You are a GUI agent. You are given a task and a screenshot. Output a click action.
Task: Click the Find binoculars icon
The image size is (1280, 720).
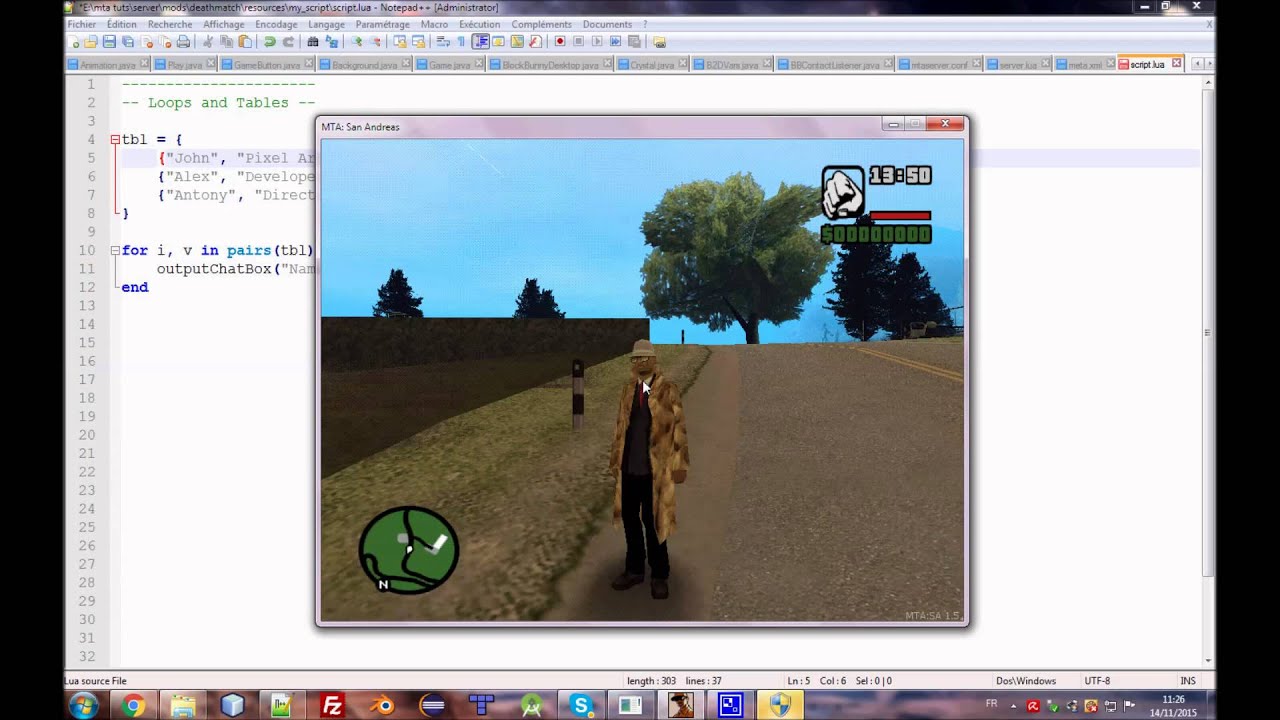[313, 42]
